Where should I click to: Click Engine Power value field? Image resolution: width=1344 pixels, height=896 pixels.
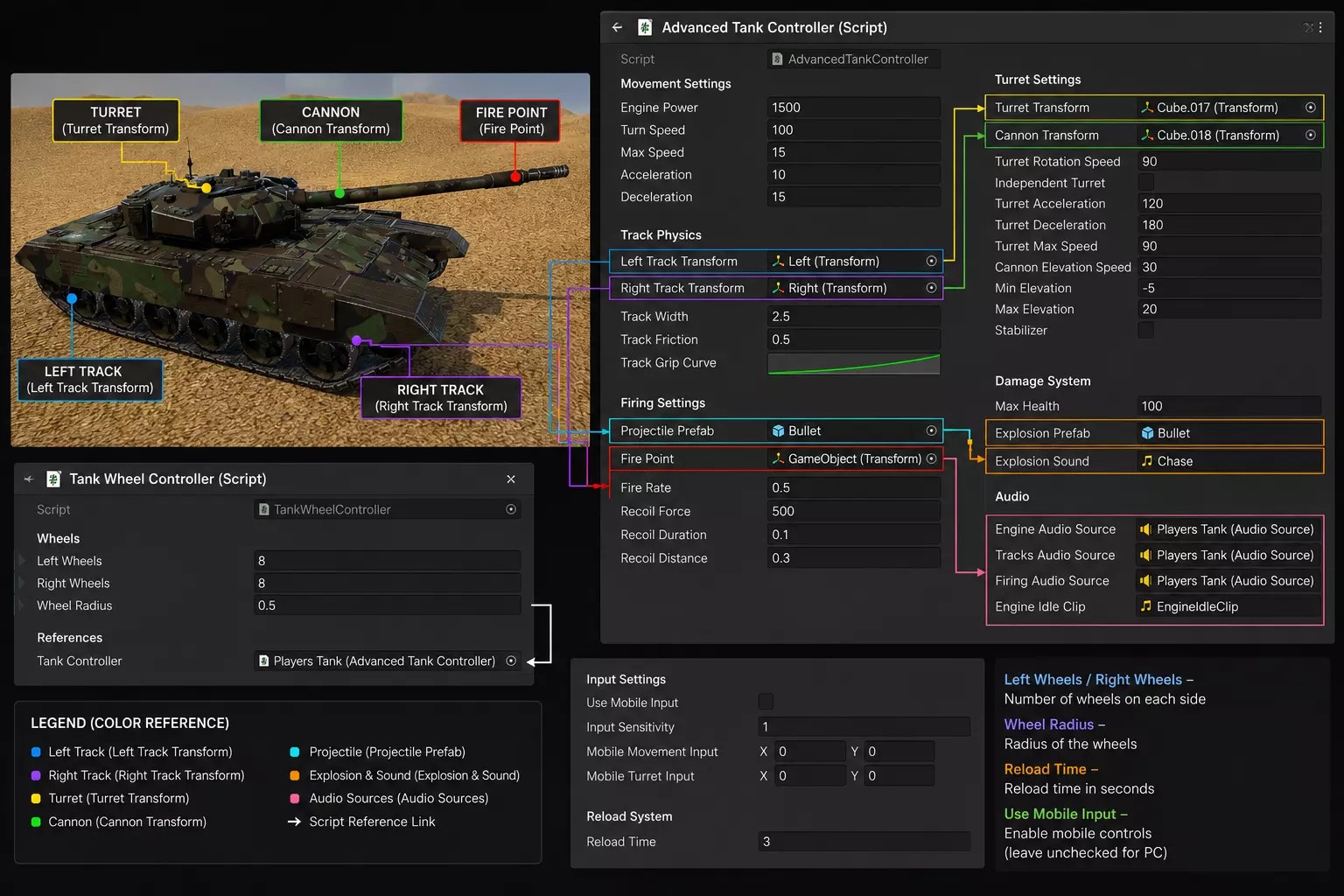[854, 108]
